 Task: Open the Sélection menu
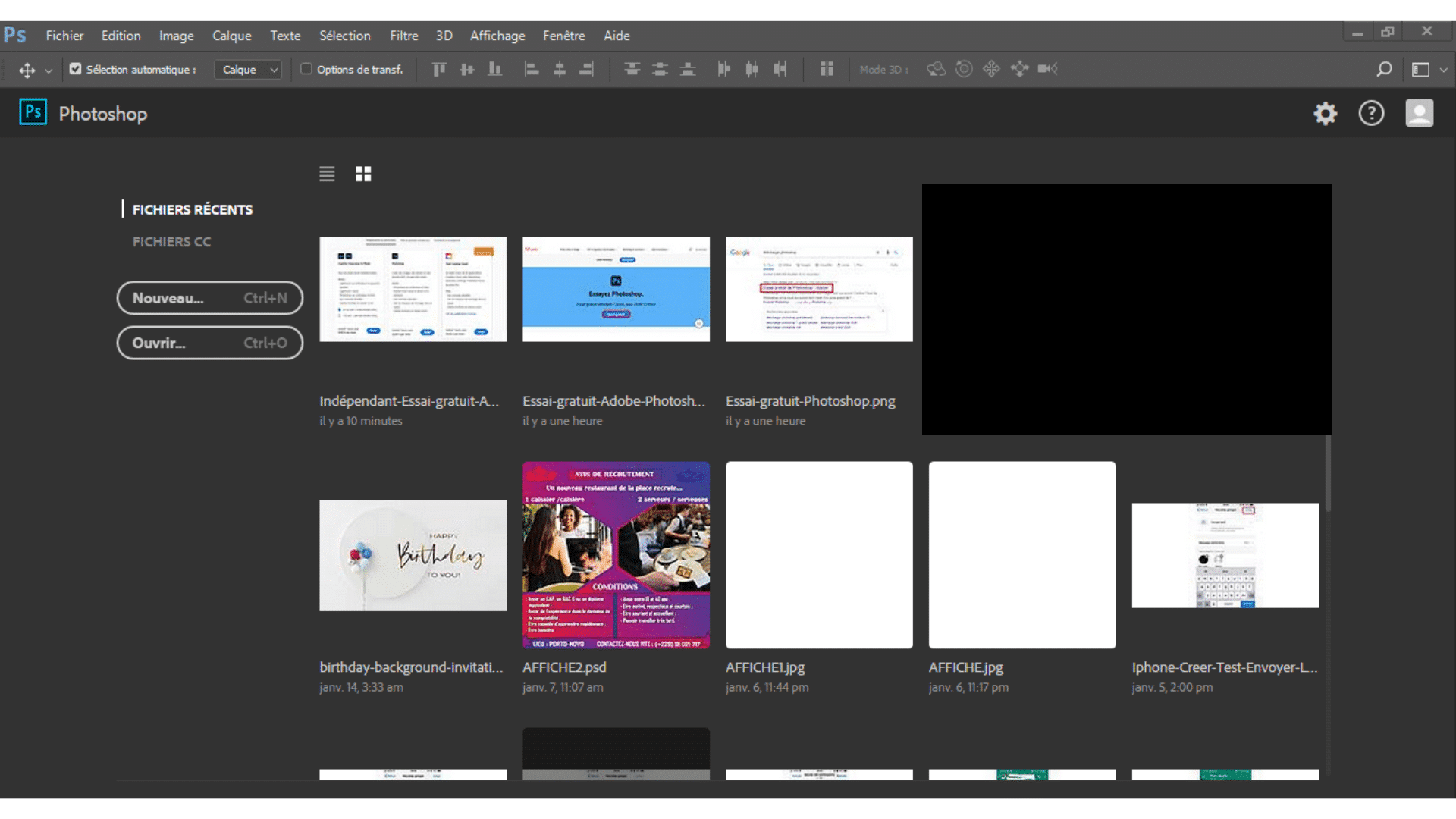pyautogui.click(x=344, y=36)
